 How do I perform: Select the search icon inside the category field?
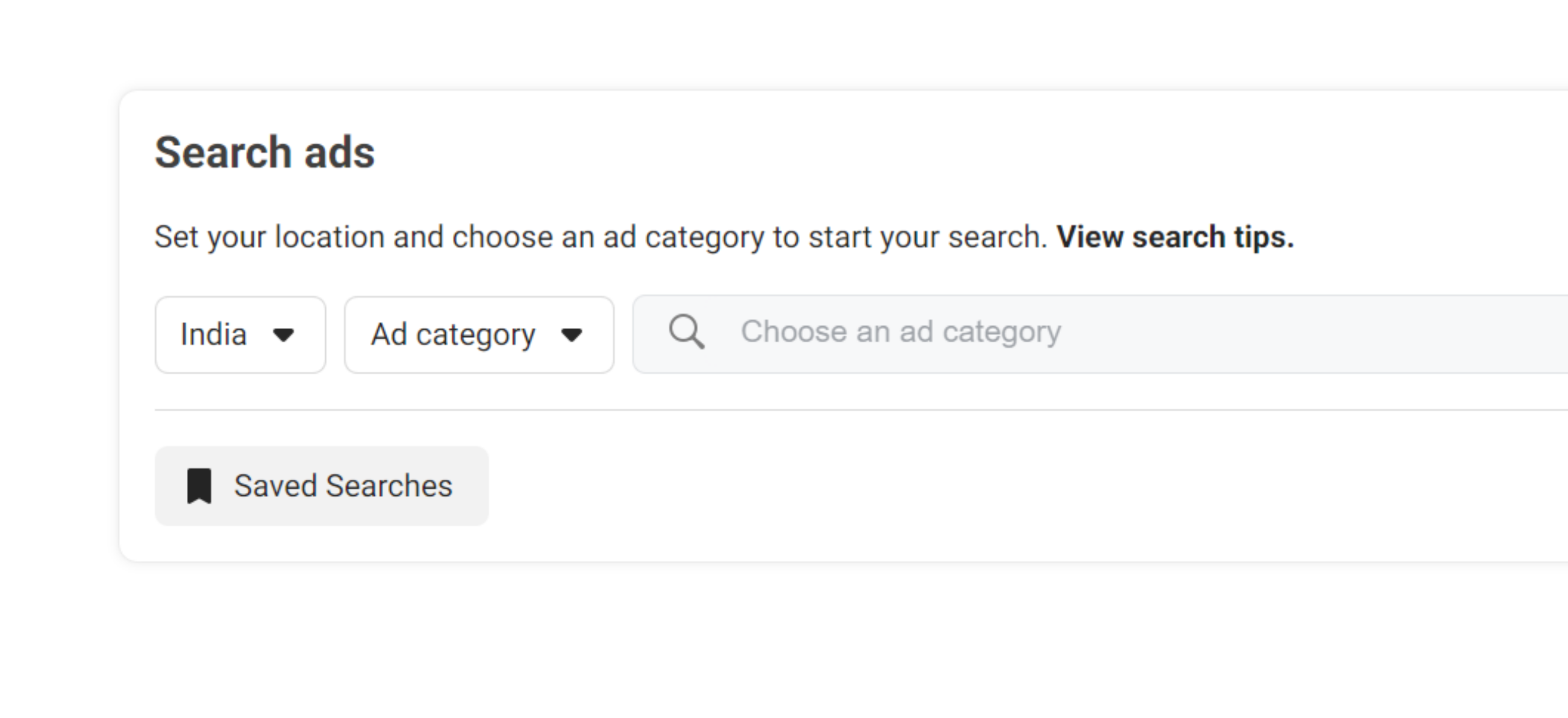pos(686,332)
